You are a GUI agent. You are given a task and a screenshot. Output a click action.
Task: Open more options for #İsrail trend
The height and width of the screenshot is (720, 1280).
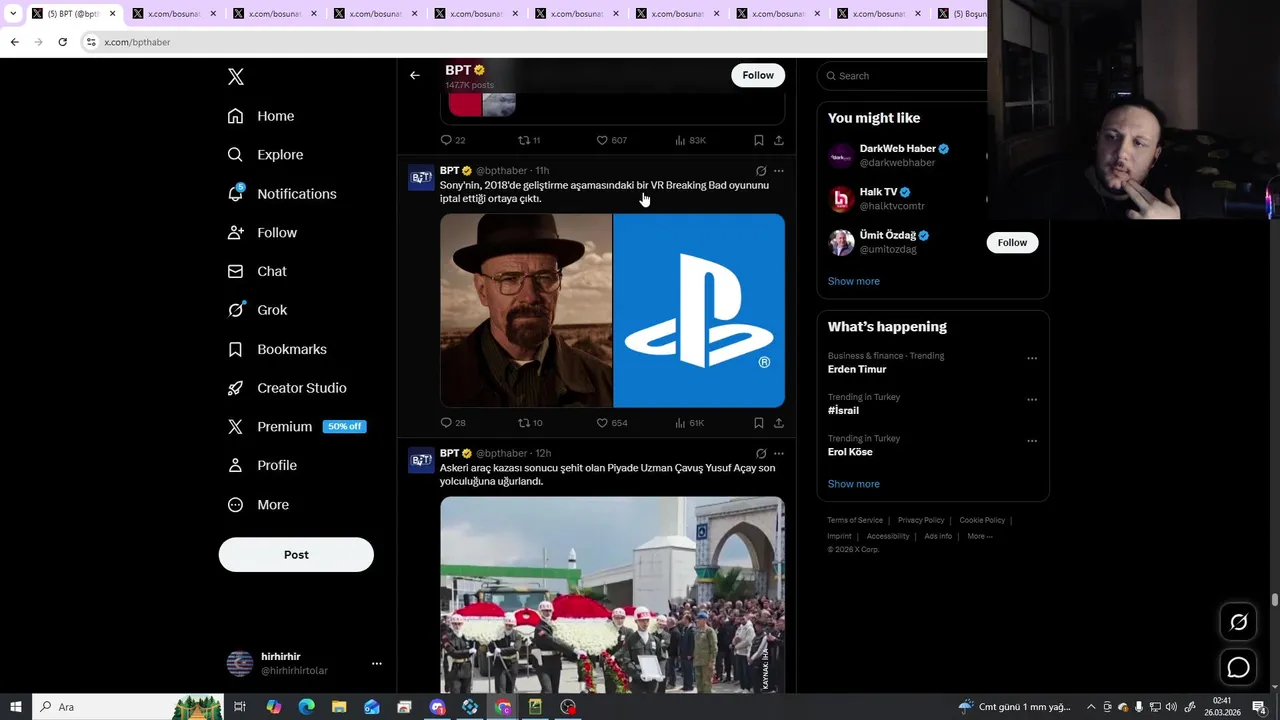(x=1032, y=399)
